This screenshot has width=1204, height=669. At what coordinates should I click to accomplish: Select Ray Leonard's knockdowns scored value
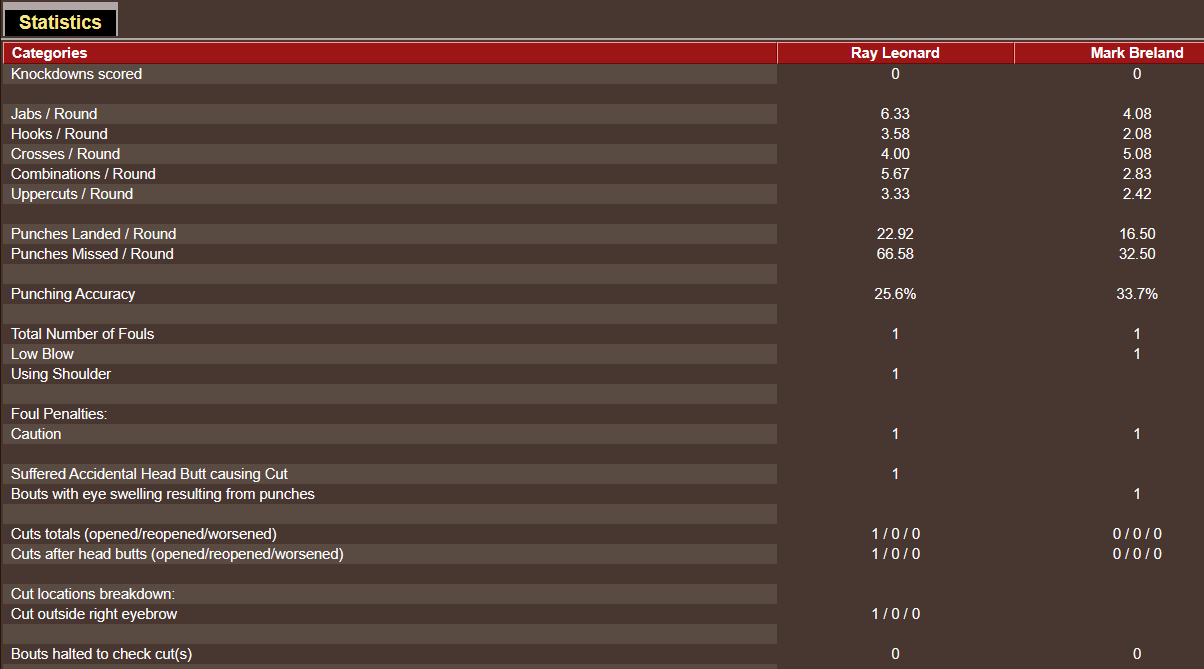click(x=895, y=74)
